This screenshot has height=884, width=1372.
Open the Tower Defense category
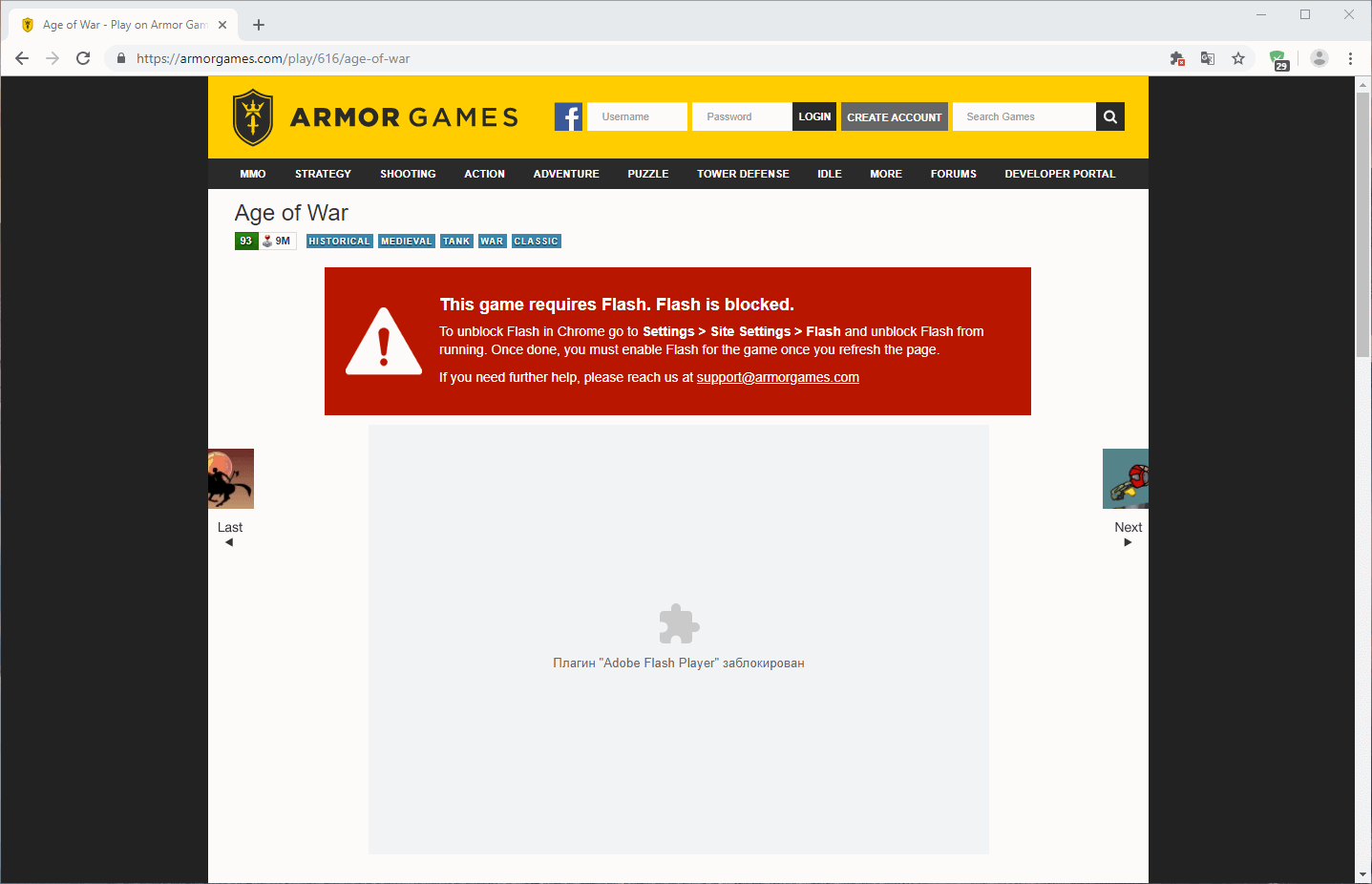[x=743, y=174]
